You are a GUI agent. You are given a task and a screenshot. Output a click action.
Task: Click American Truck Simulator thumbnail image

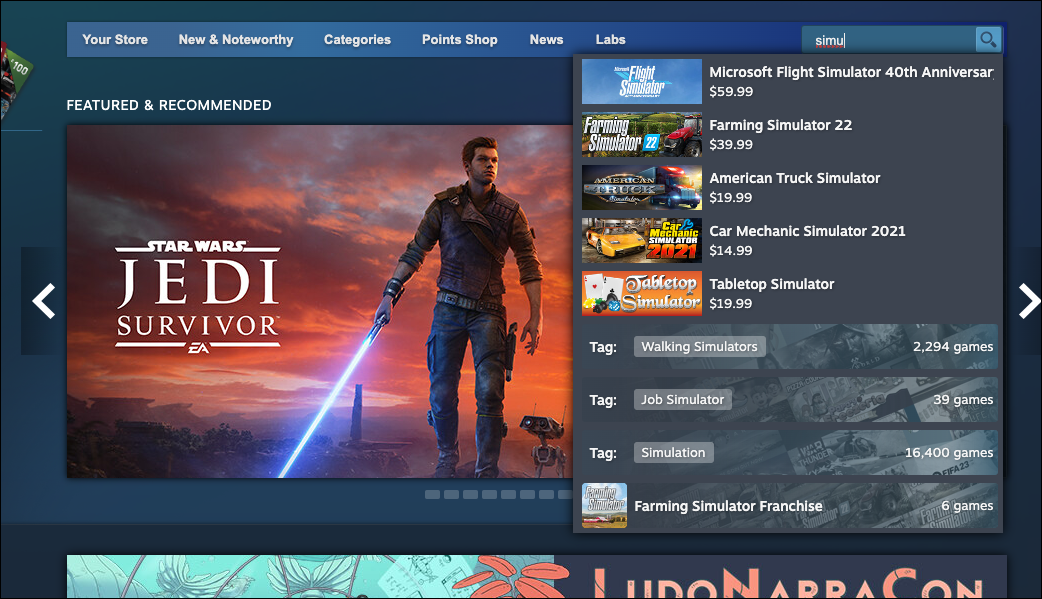(642, 187)
